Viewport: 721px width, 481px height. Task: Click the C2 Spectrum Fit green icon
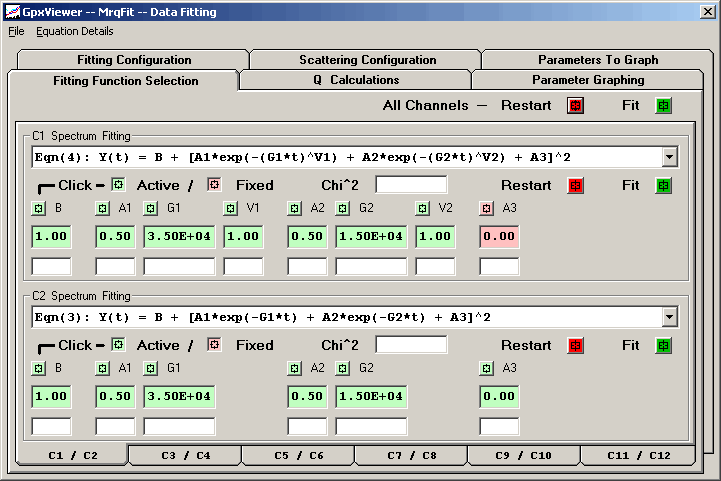tap(663, 345)
